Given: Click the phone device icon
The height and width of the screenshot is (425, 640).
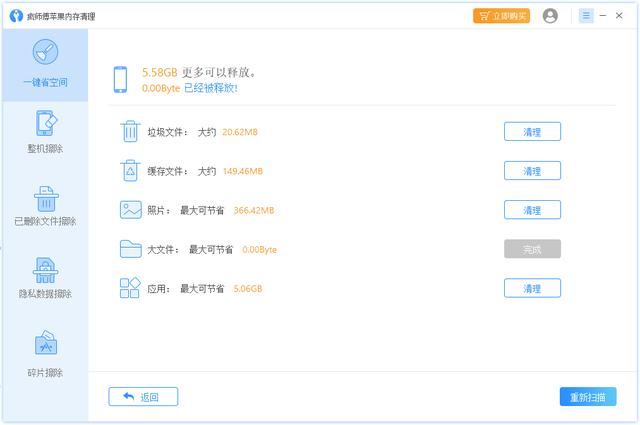Looking at the screenshot, I should click(120, 80).
